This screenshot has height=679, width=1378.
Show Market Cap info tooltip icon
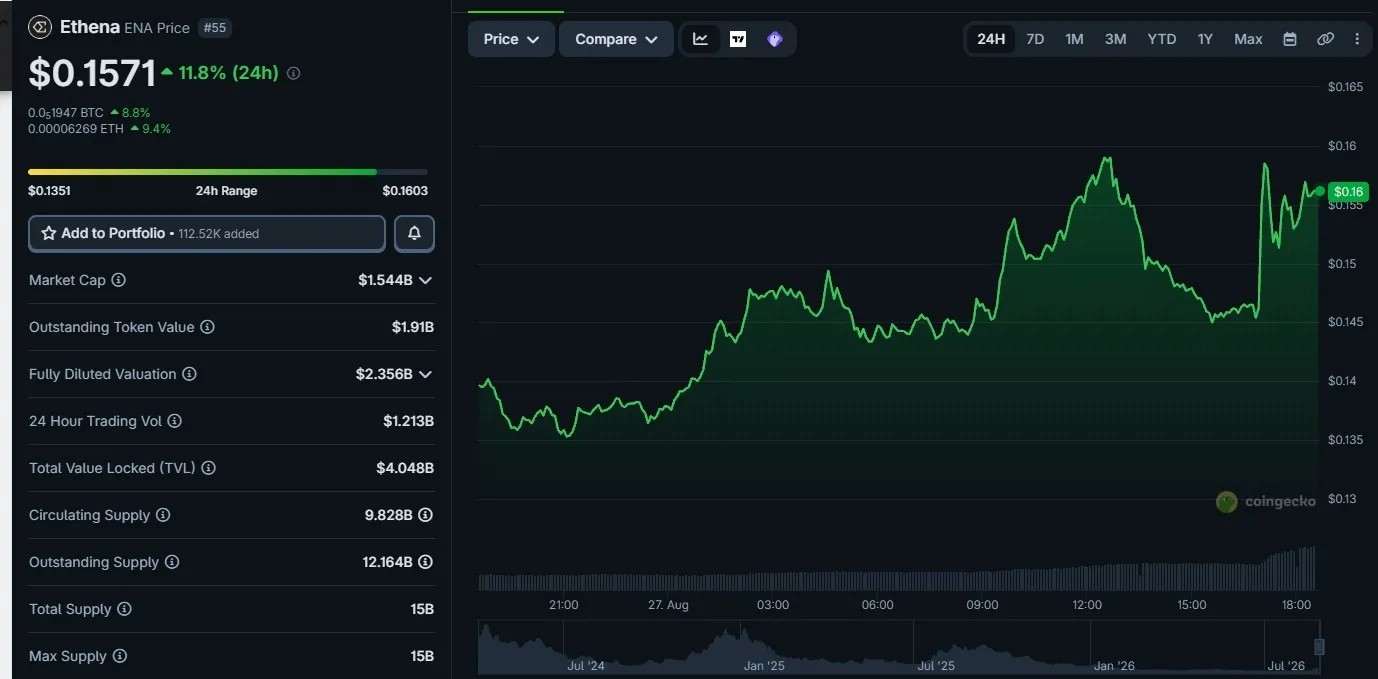coord(118,280)
